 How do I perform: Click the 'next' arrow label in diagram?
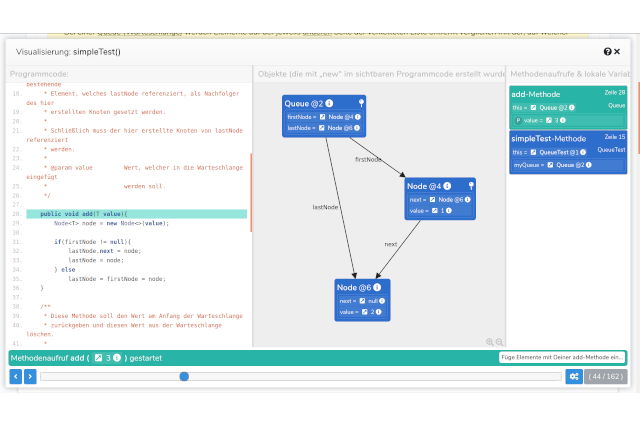click(391, 244)
